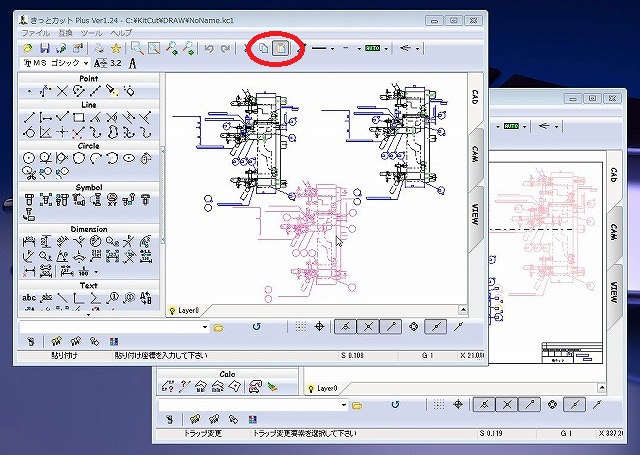Toggle the endpoint line snap button in front window

(391, 326)
